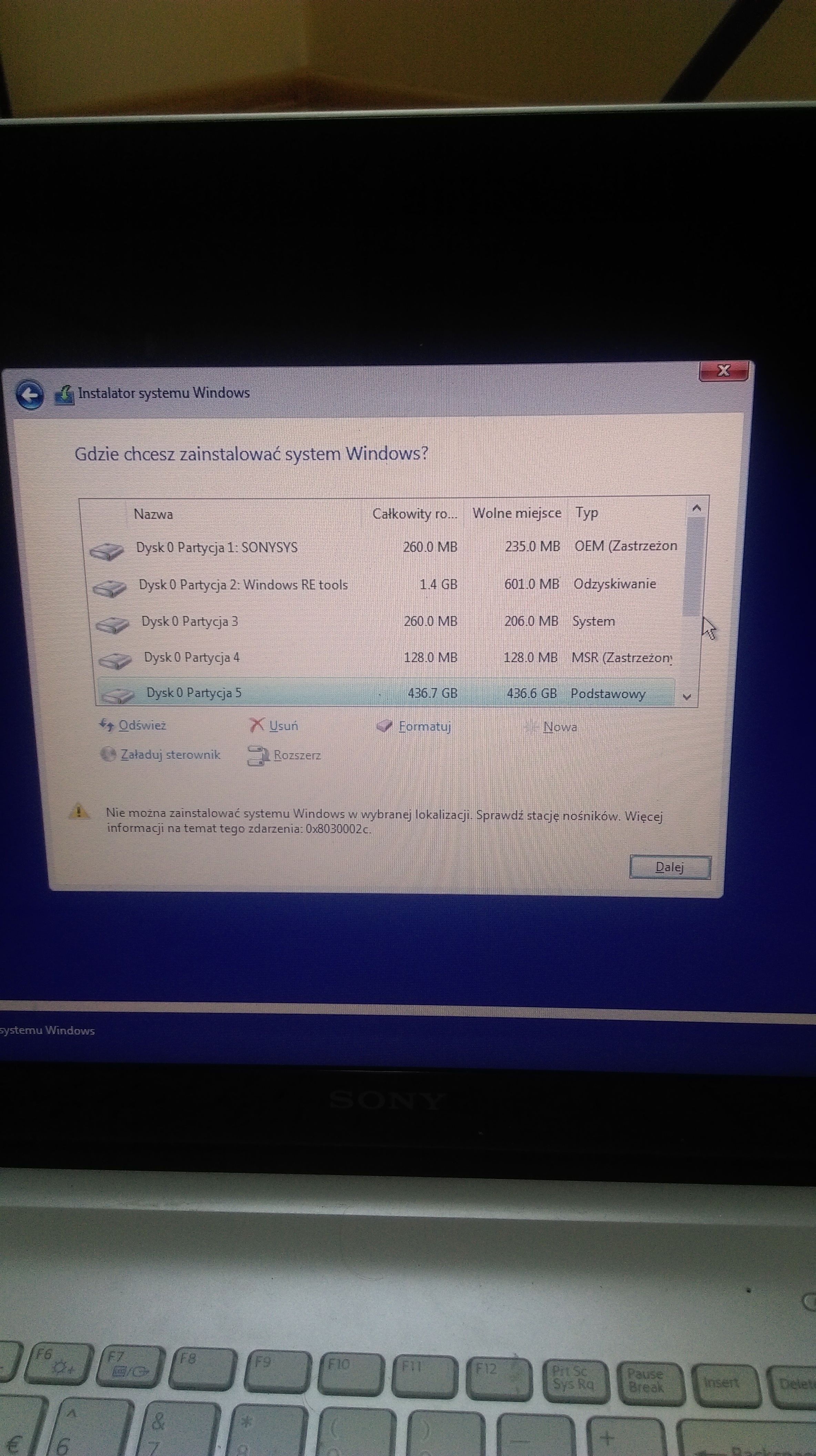
Task: Sort by the Wolne miejsce column header
Action: click(517, 513)
